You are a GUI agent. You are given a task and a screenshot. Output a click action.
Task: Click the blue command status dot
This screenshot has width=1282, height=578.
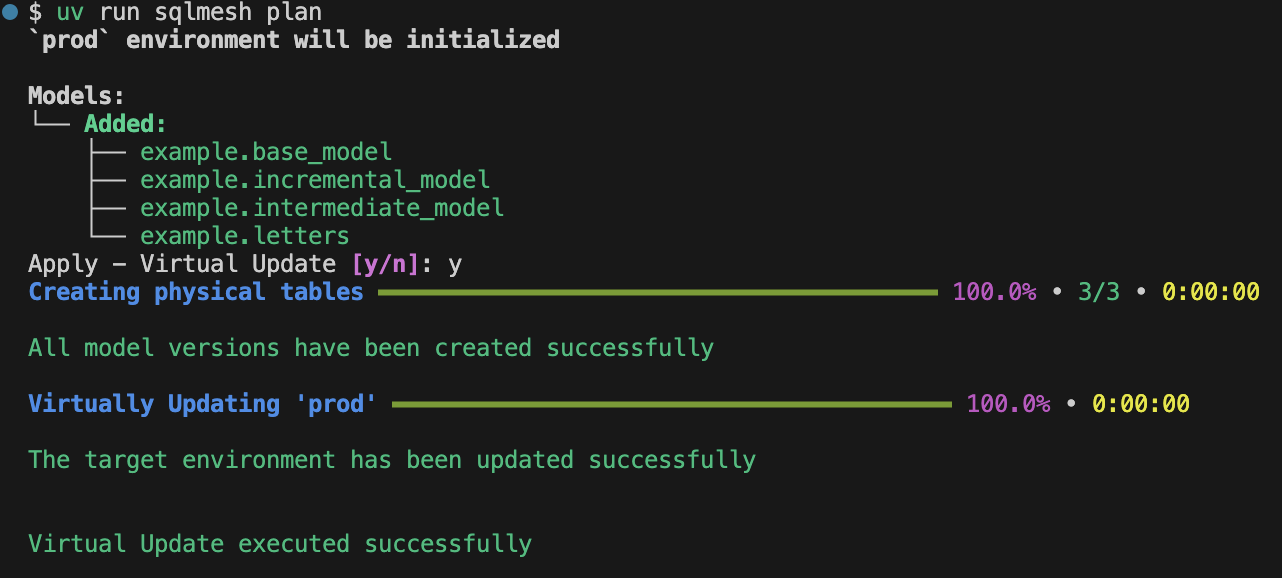[10, 12]
